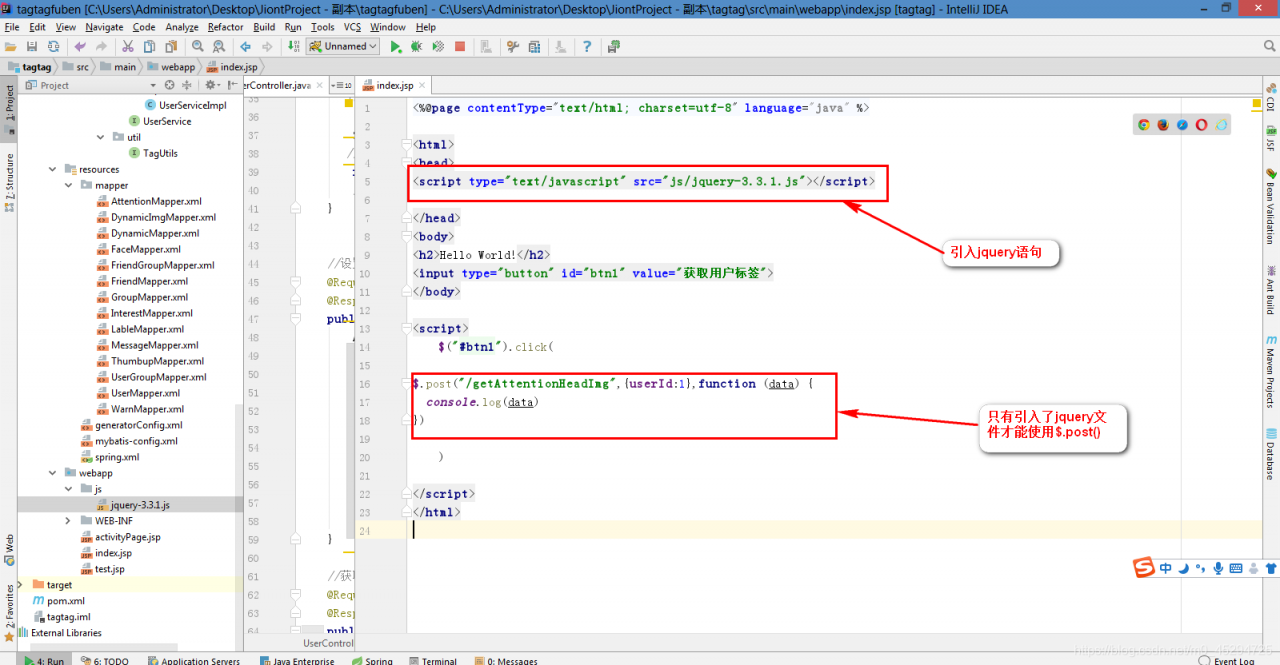Viewport: 1280px width, 665px height.
Task: Click the Save All toolbar icon
Action: pos(32,46)
